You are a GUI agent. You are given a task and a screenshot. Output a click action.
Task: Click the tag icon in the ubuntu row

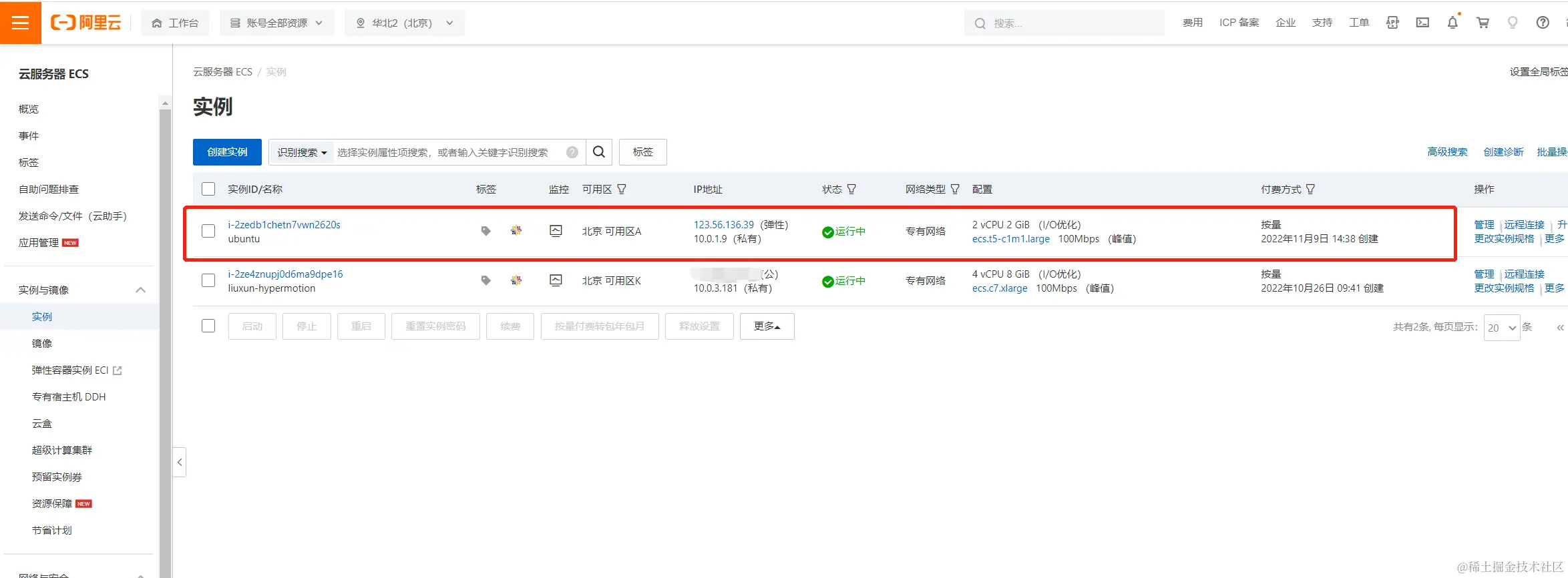coord(485,231)
